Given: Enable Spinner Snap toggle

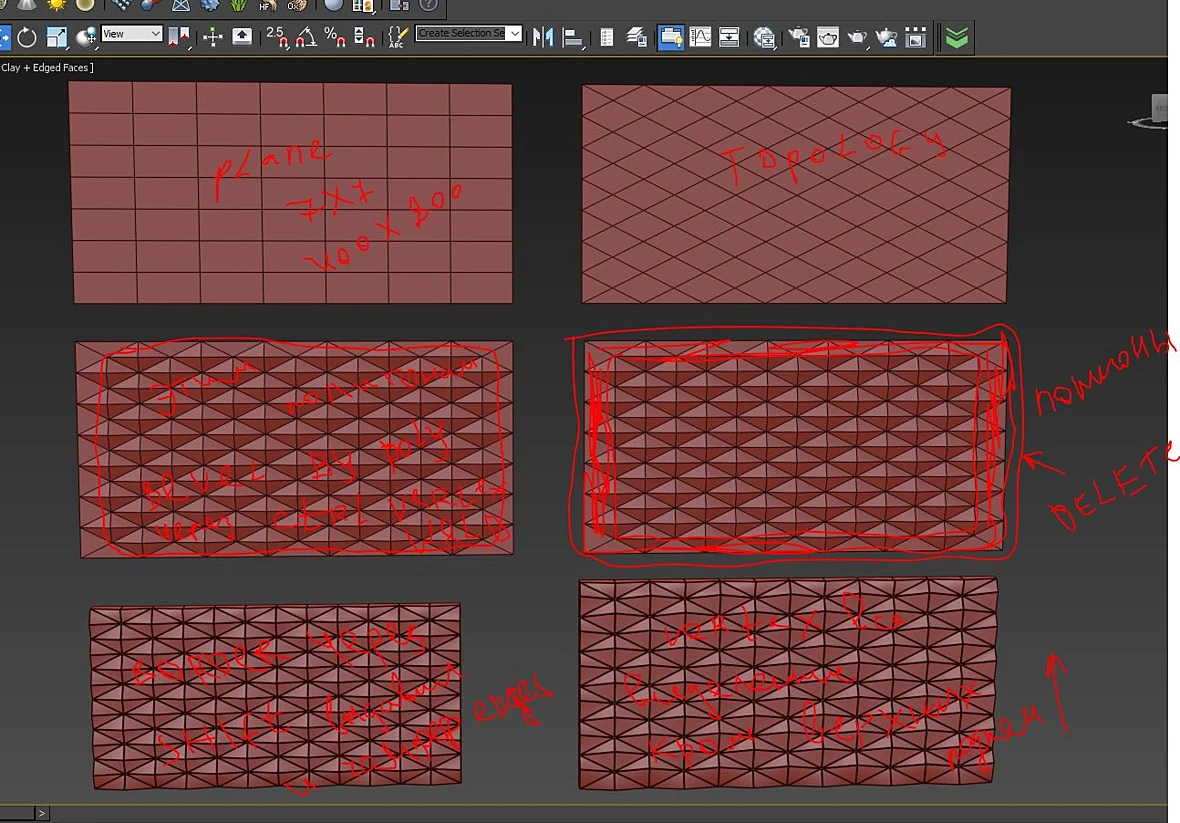Looking at the screenshot, I should pos(364,37).
